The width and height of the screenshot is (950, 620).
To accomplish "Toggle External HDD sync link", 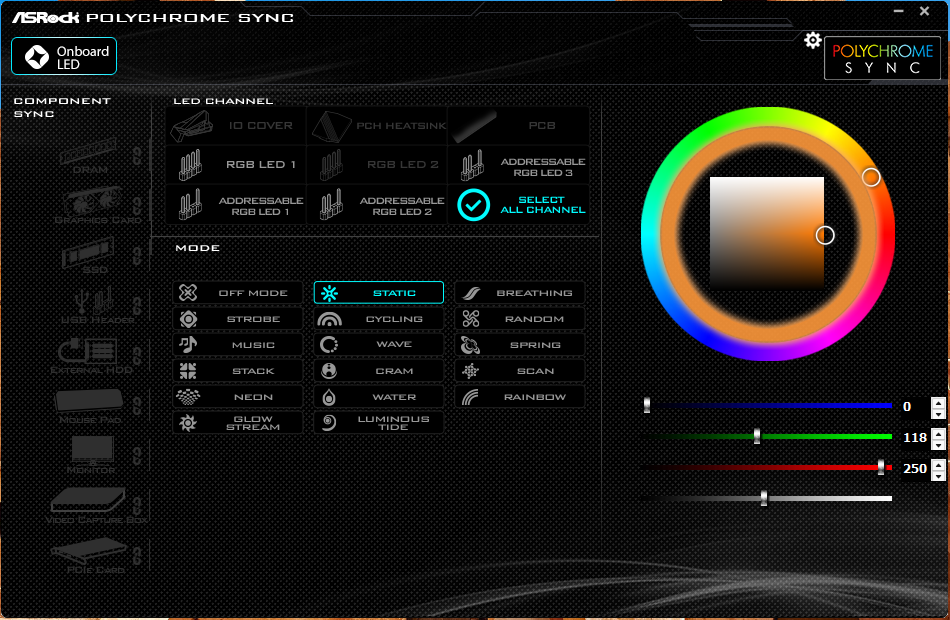I will [x=138, y=356].
